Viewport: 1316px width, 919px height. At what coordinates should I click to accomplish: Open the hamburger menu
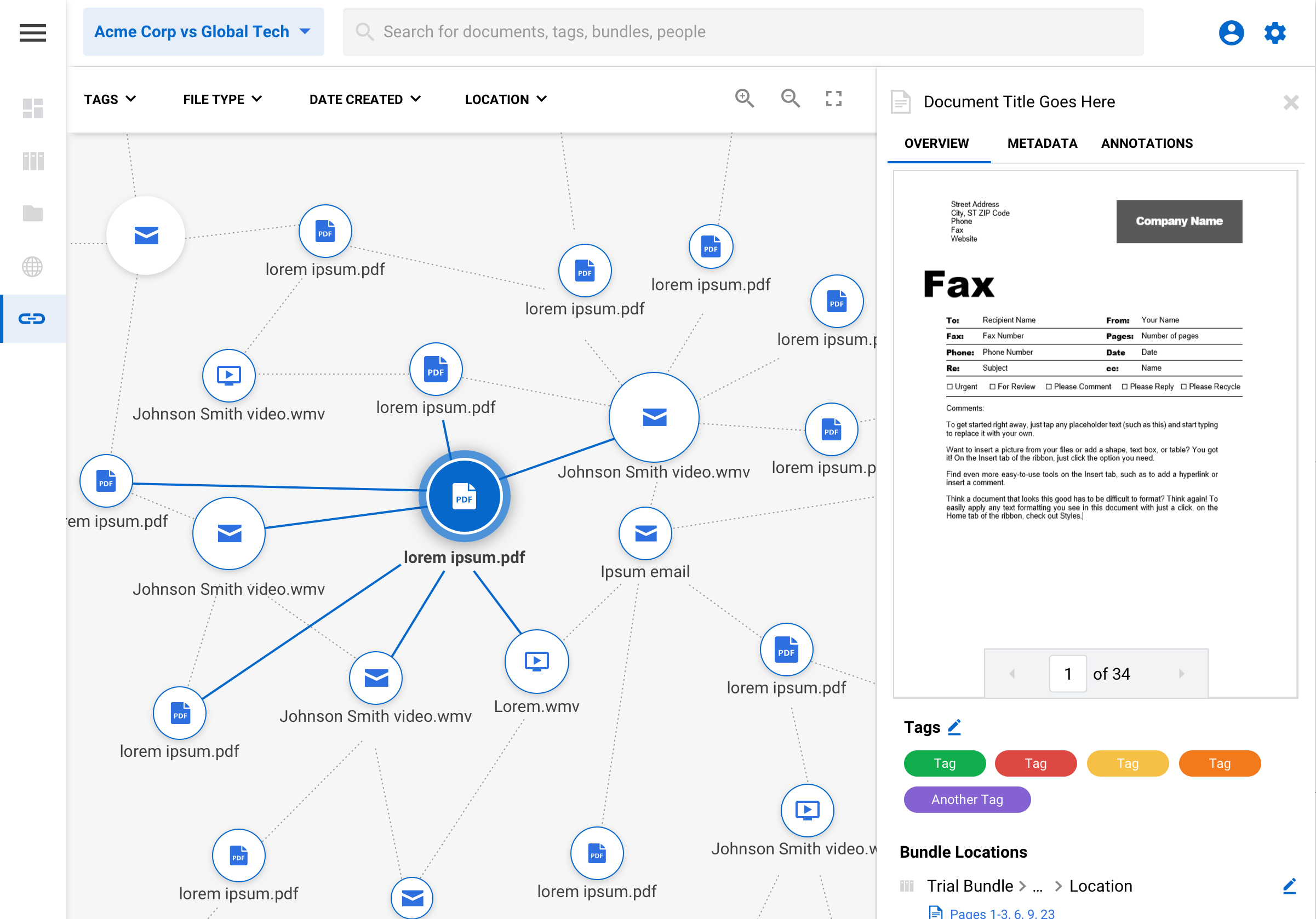pos(33,33)
